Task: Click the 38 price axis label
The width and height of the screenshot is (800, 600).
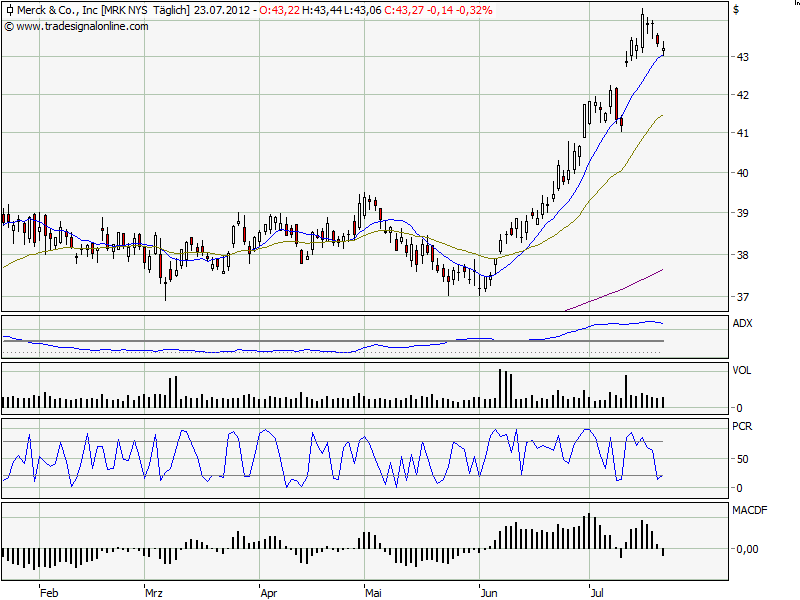Action: tap(743, 255)
